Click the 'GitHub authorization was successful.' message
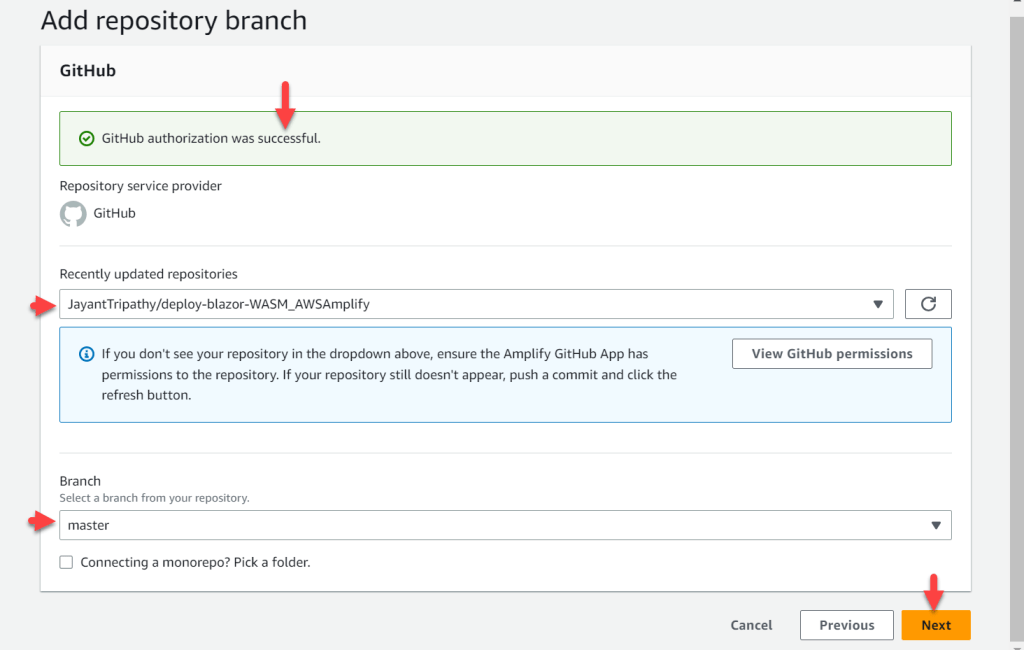 click(211, 138)
